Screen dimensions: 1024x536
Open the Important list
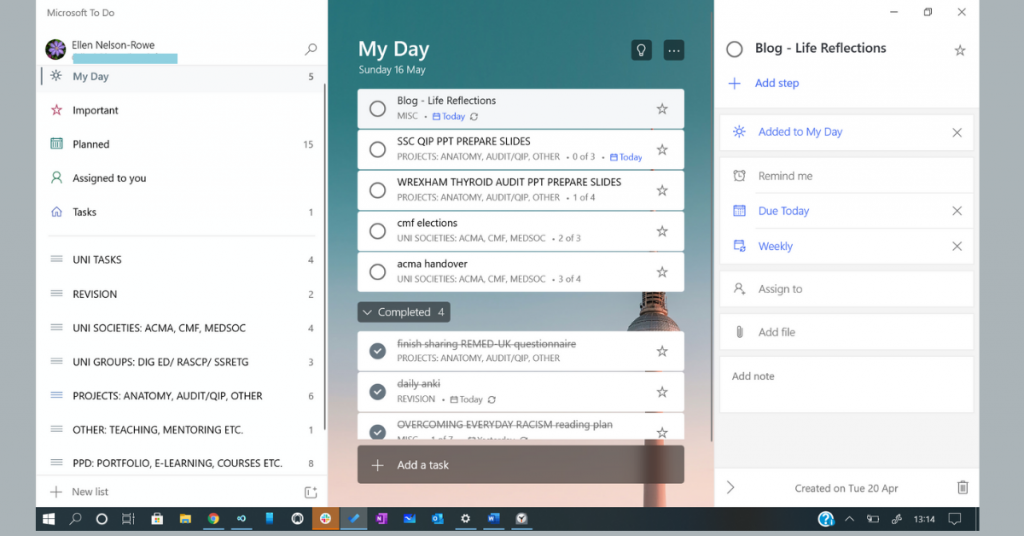[182, 110]
